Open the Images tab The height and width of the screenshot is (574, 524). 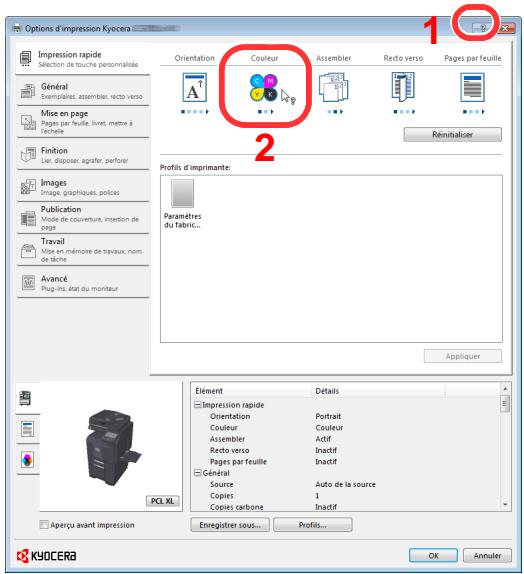(83, 186)
